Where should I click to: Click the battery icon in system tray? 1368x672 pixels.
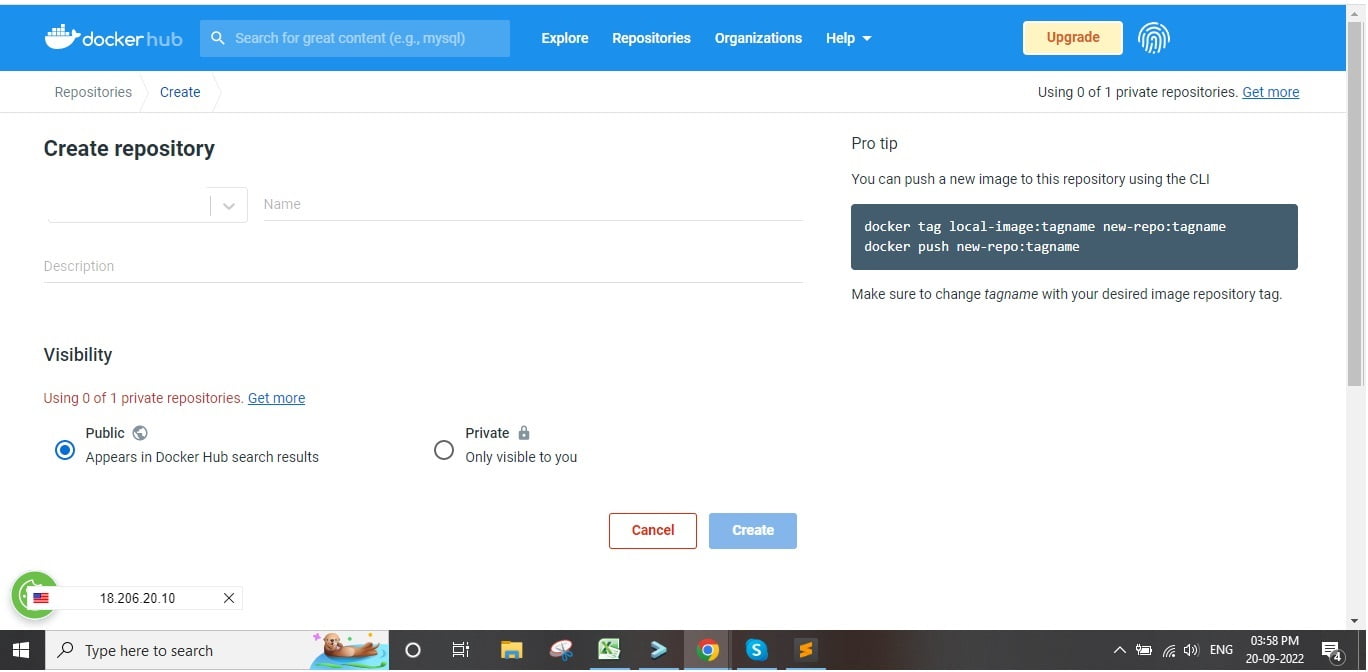1144,650
